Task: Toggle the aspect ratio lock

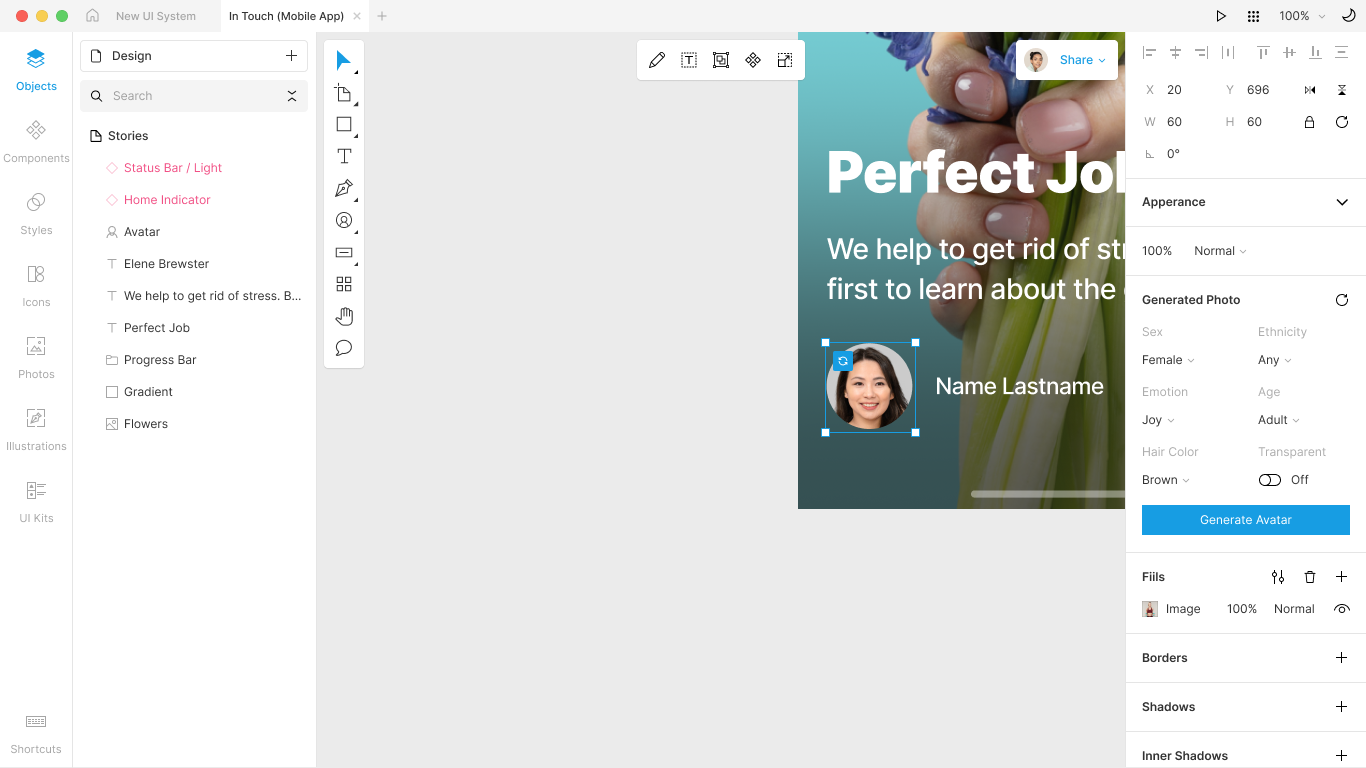Action: pos(1309,122)
